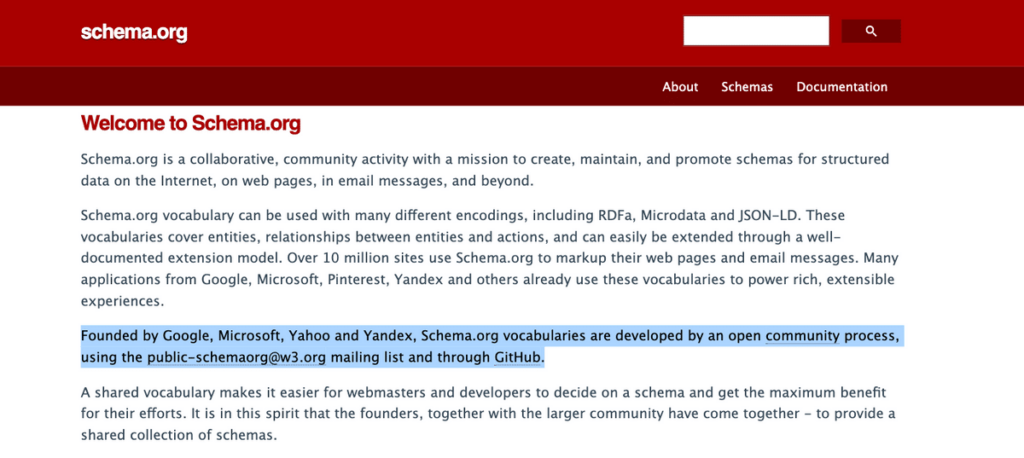1024x458 pixels.
Task: Open the About menu
Action: coord(680,87)
